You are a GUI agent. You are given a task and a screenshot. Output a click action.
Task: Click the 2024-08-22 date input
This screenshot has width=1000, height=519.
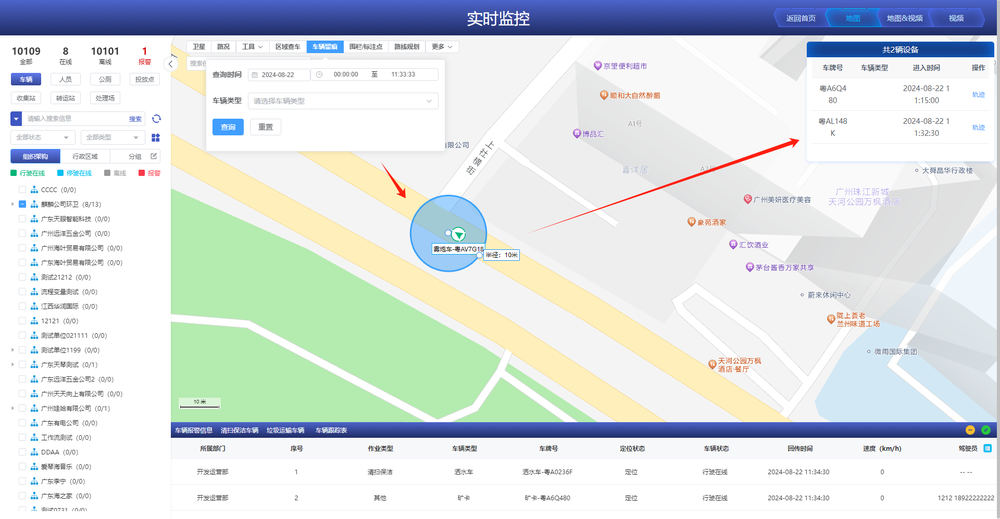click(279, 75)
